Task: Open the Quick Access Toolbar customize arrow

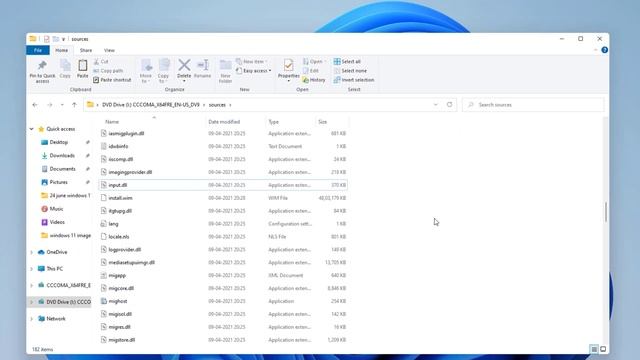Action: point(63,39)
